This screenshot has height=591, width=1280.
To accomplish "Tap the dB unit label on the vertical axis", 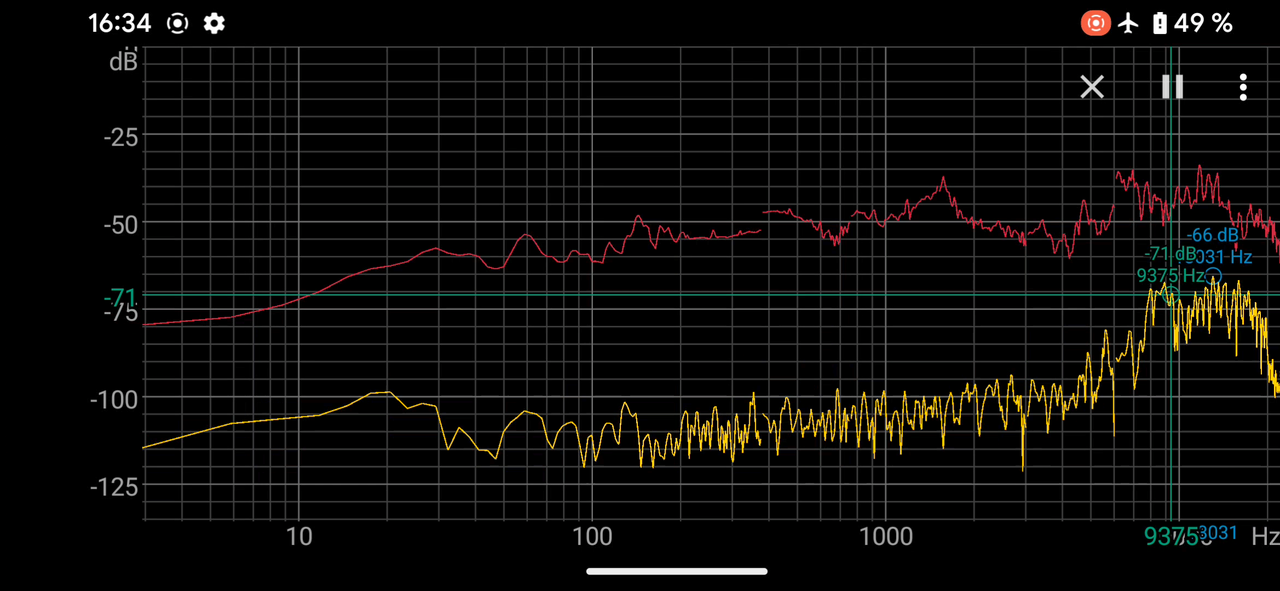I will coord(123,62).
